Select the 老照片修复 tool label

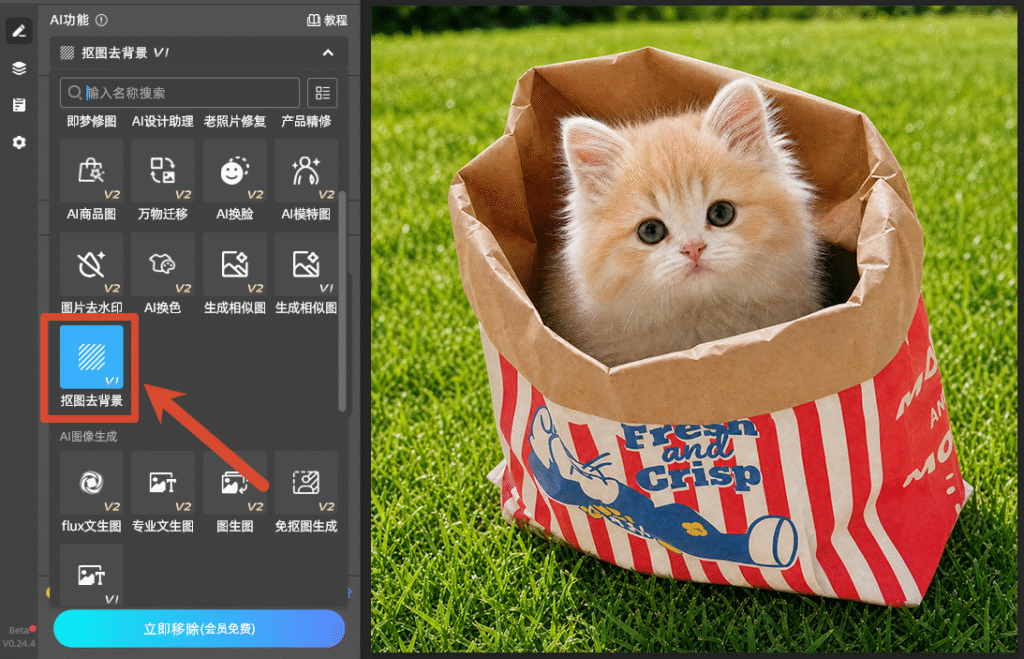(234, 121)
